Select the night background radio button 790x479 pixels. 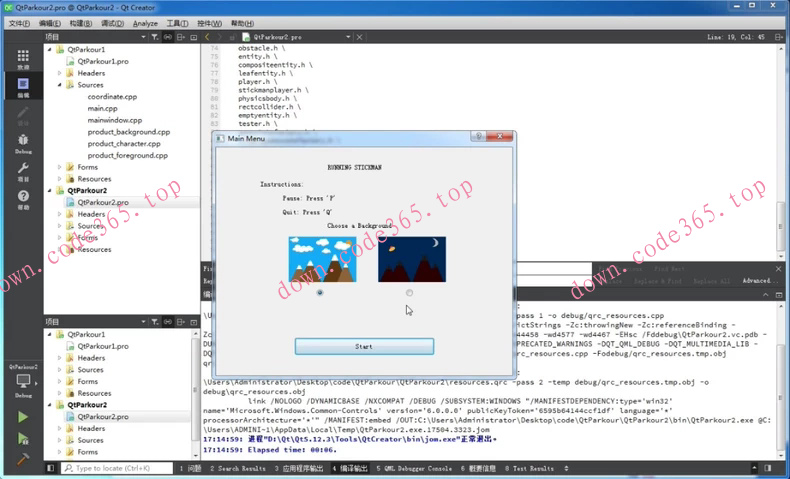click(410, 293)
